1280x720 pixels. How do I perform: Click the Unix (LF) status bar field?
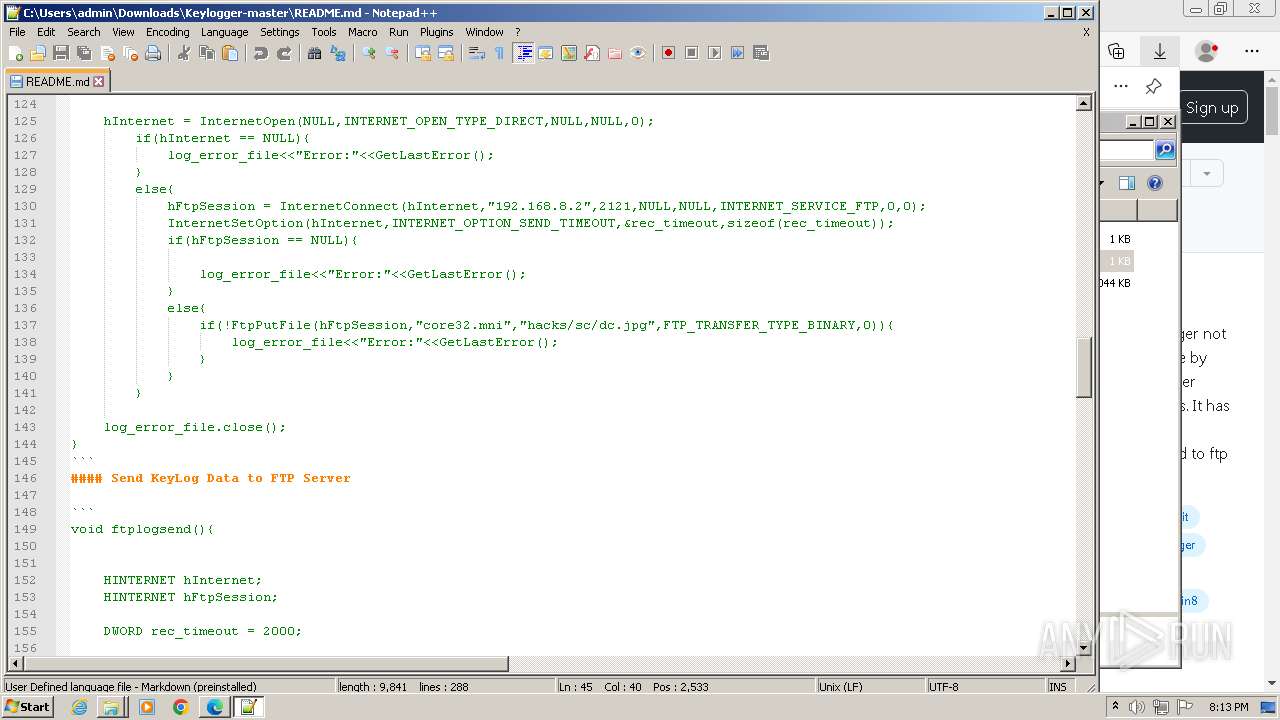[x=870, y=687]
